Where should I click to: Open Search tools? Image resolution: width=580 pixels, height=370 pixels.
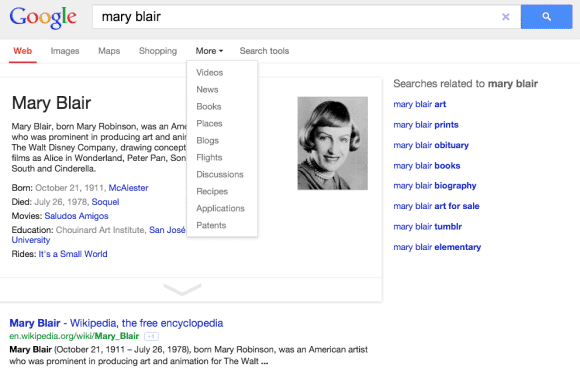click(264, 51)
